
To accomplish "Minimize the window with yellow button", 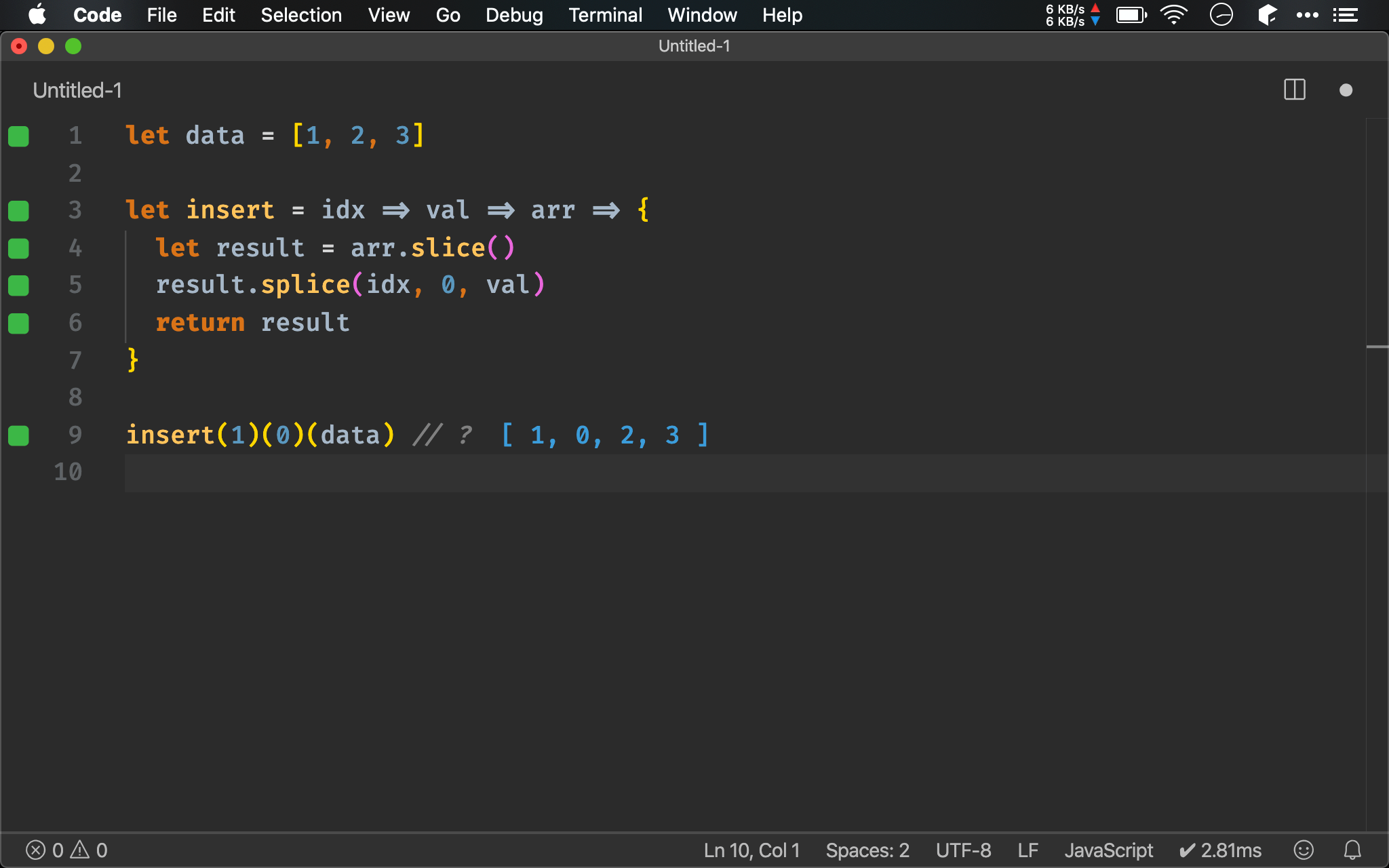I will click(x=46, y=46).
